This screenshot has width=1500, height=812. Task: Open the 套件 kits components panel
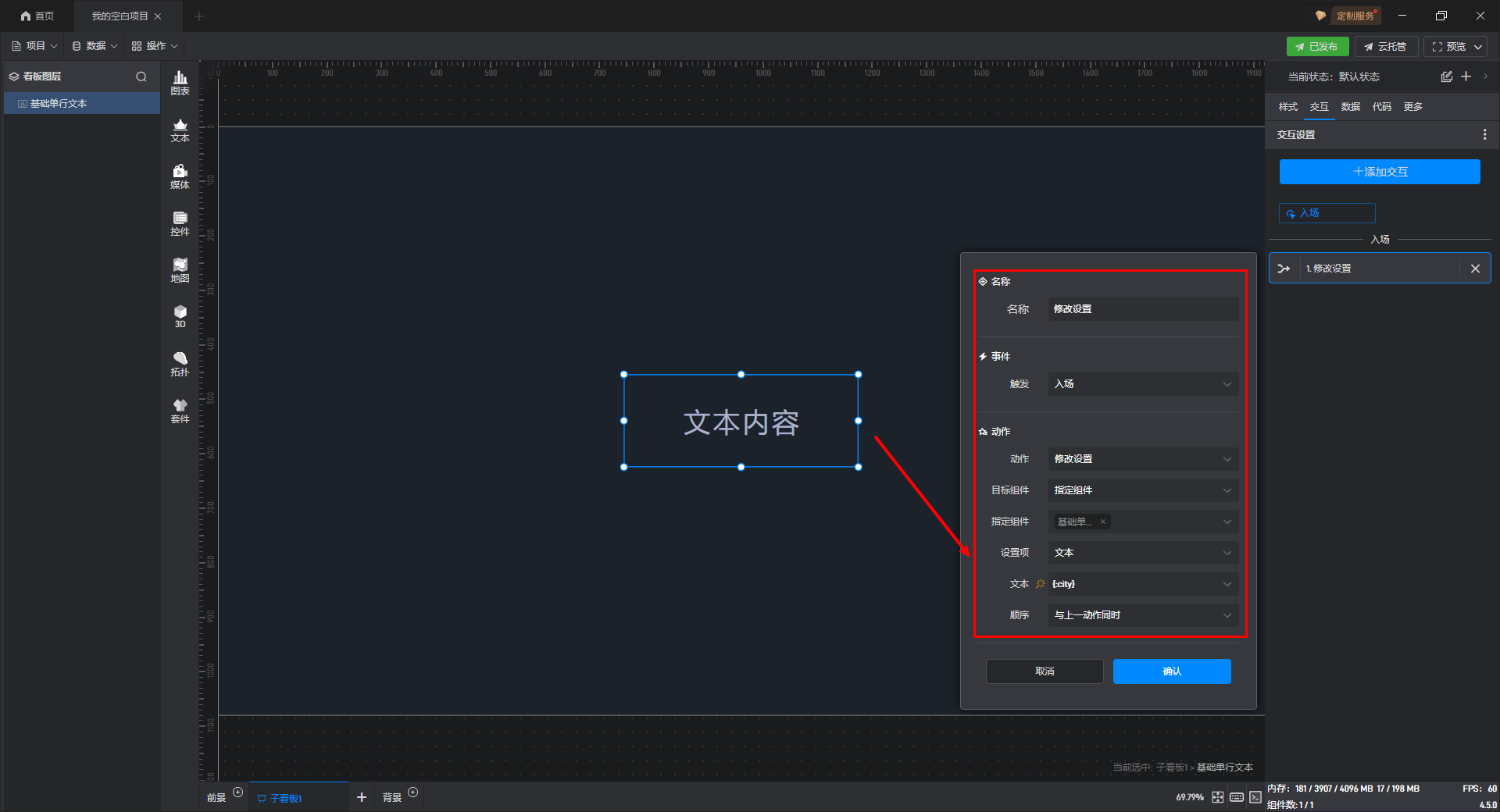coord(180,411)
